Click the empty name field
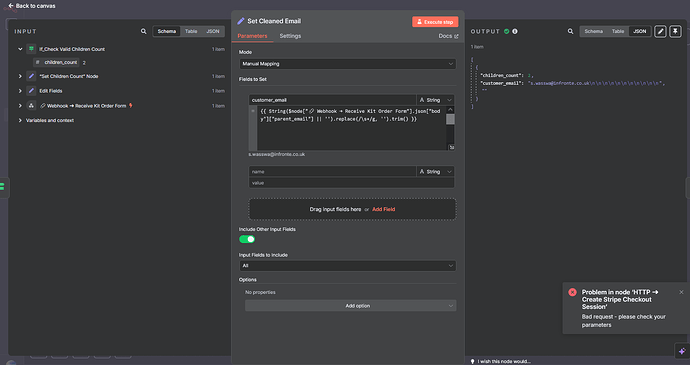This screenshot has width=690, height=365. pos(332,172)
